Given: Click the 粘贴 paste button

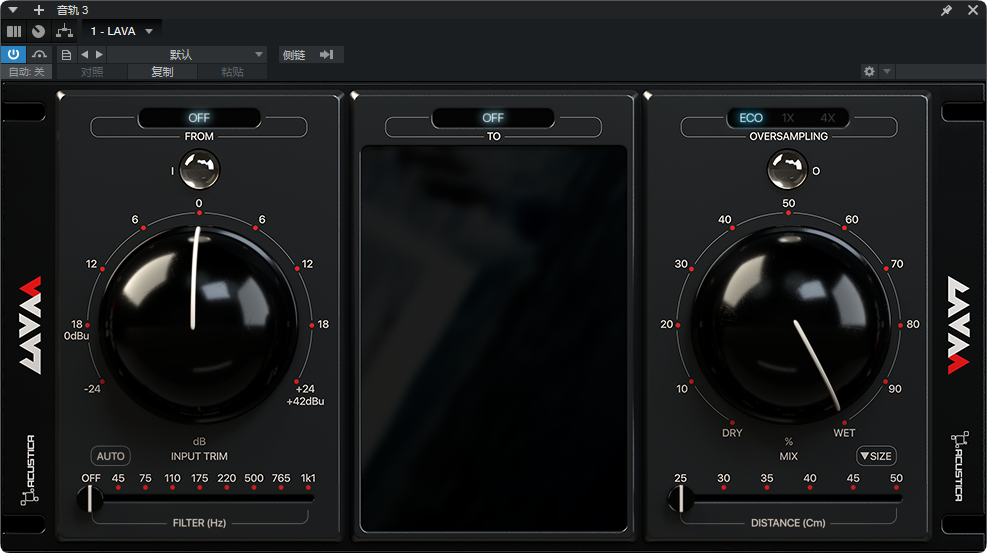Looking at the screenshot, I should 232,72.
